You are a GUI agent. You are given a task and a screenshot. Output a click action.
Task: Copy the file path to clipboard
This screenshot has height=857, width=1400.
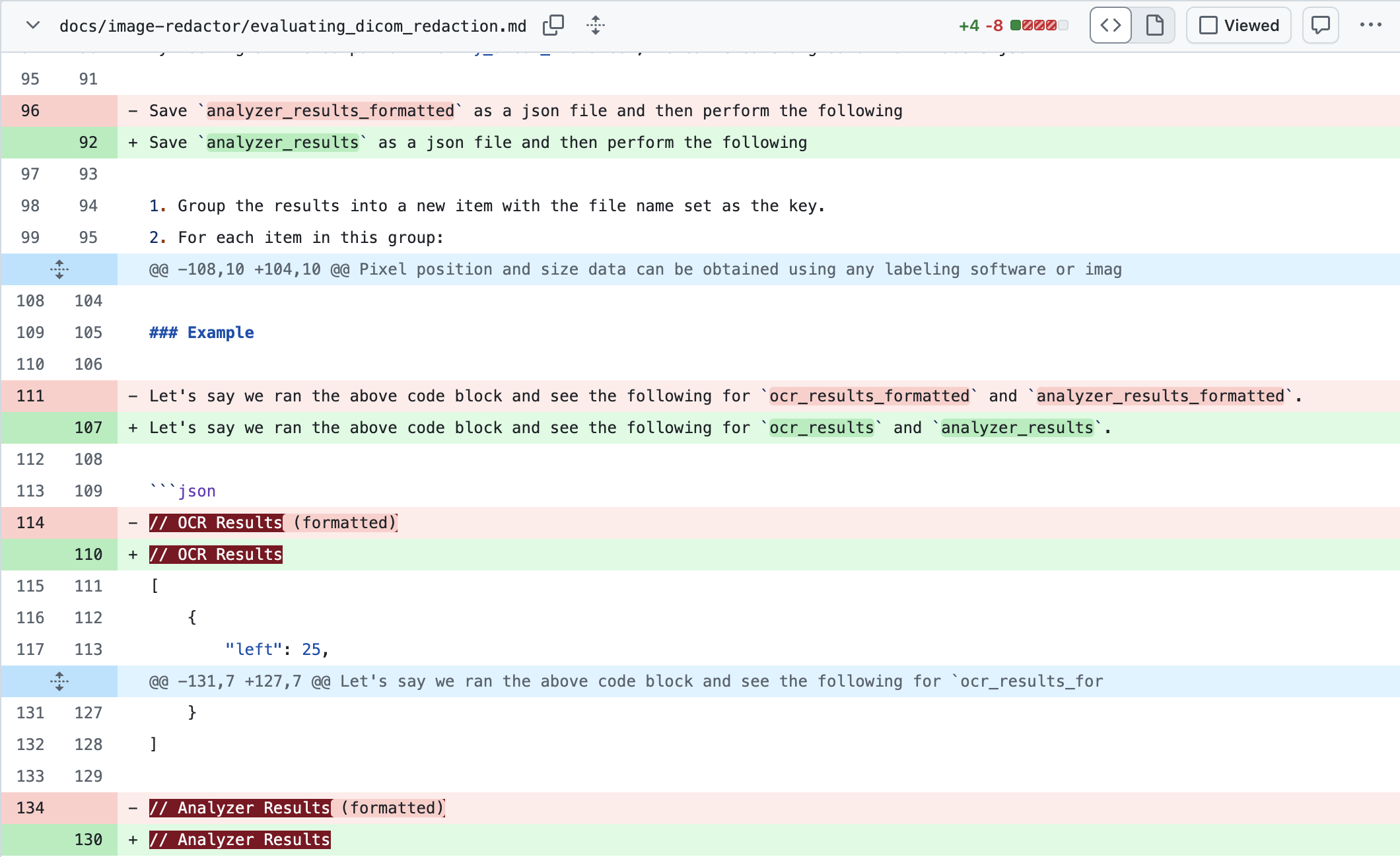point(553,26)
